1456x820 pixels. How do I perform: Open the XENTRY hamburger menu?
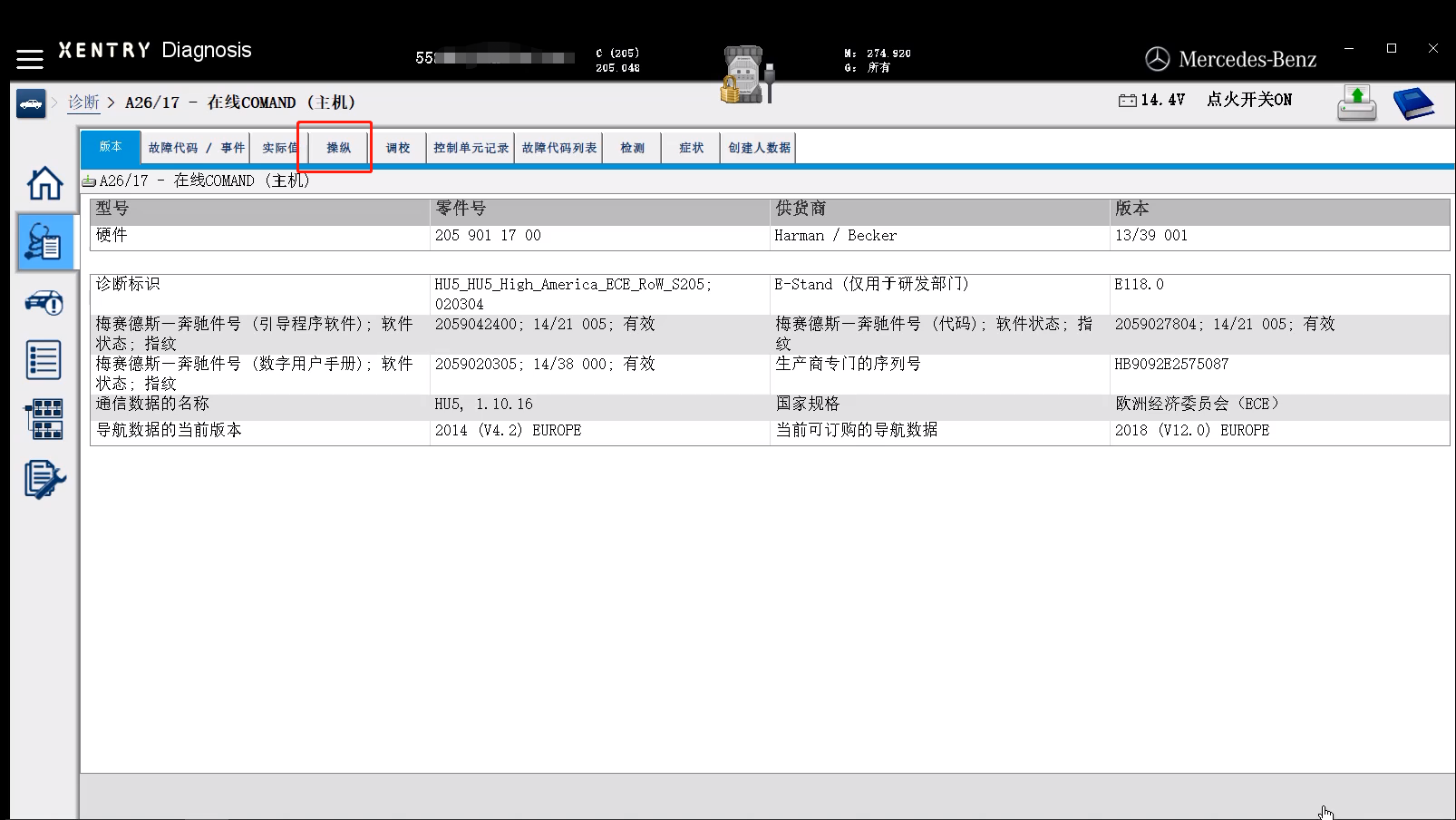coord(30,59)
